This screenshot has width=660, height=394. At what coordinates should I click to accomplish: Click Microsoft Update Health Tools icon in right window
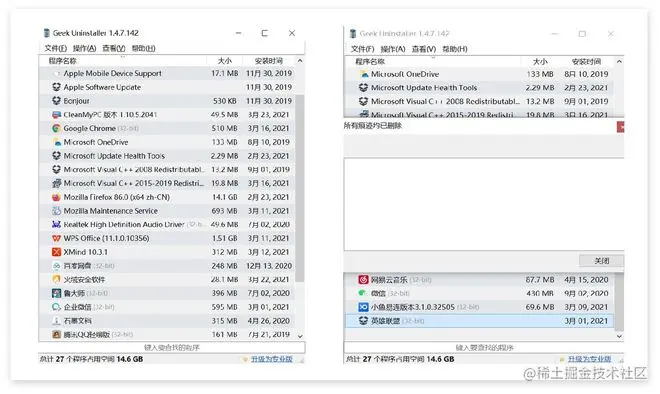click(x=363, y=88)
